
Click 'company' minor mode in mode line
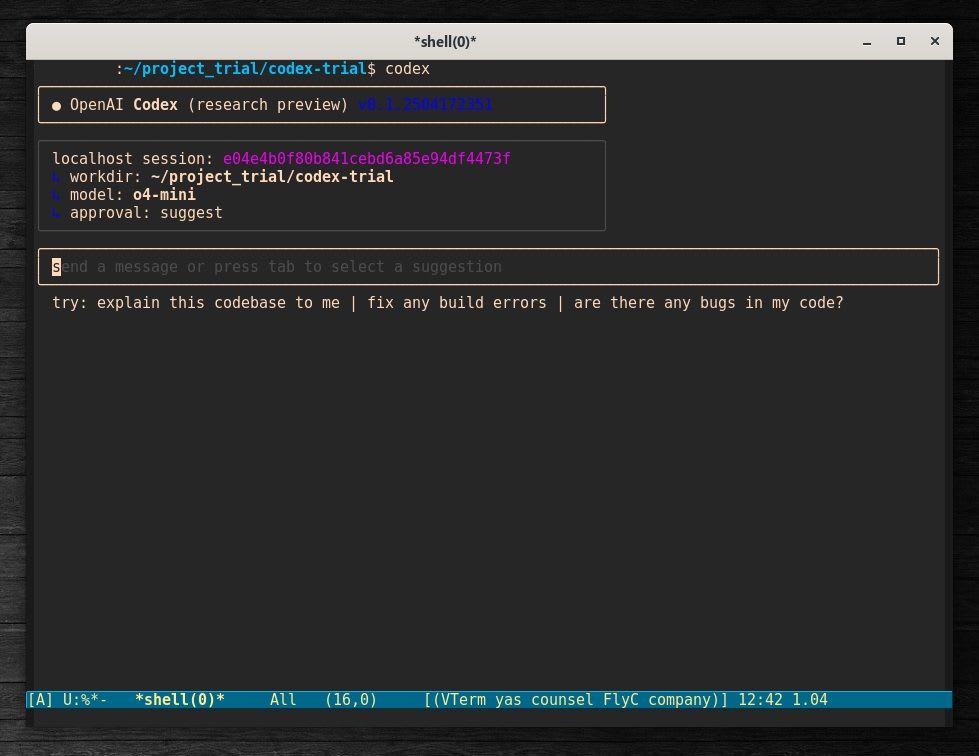(679, 700)
